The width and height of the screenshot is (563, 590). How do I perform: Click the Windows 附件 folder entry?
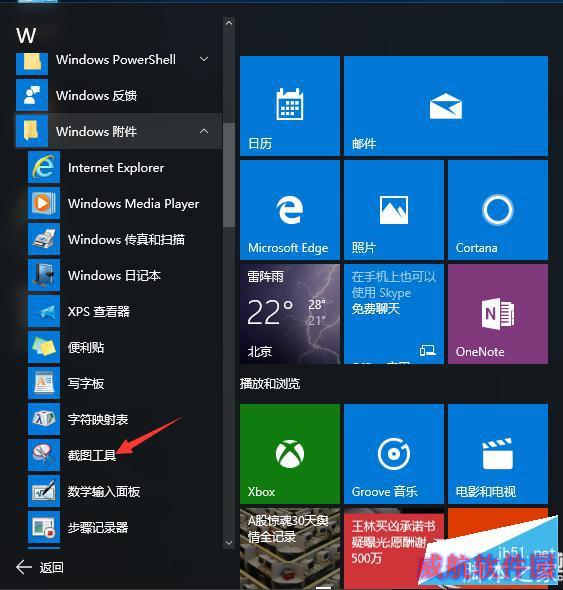pyautogui.click(x=118, y=131)
